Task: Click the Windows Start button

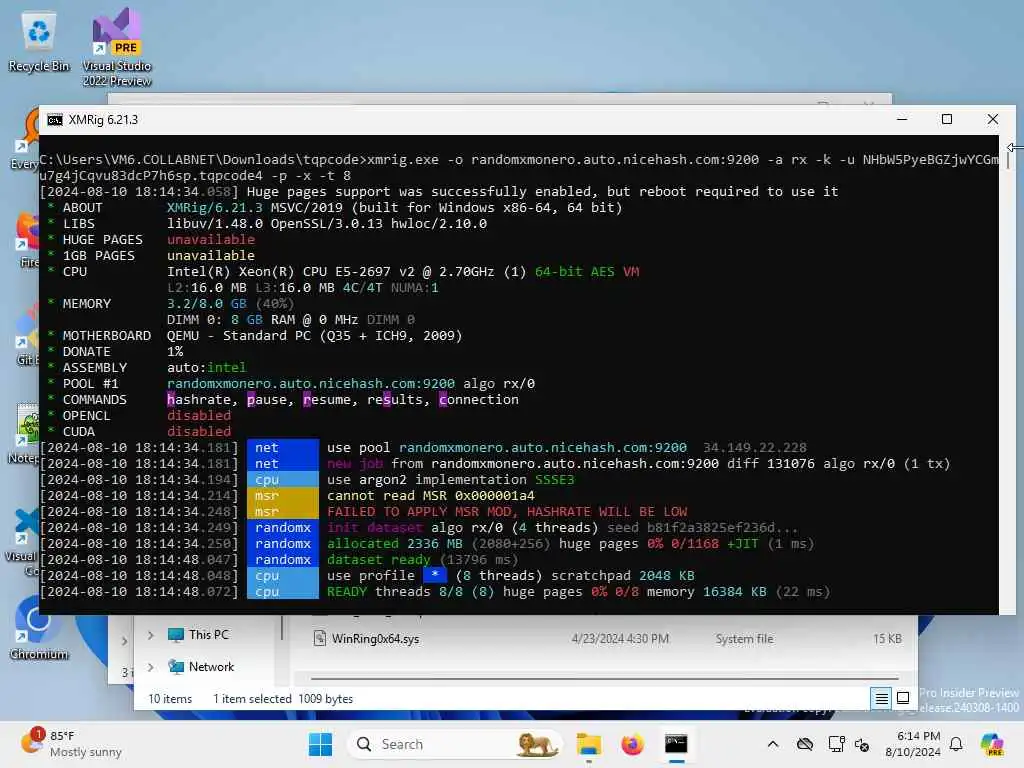Action: coord(320,744)
